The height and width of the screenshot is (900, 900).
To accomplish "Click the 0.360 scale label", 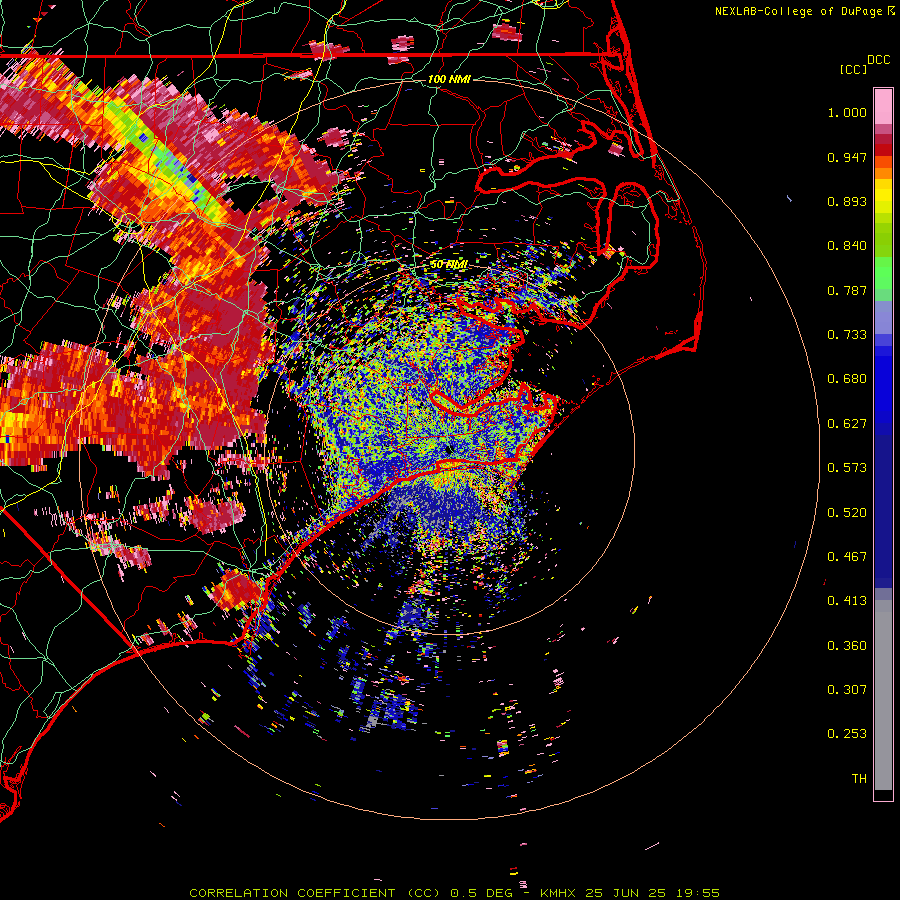I will (x=847, y=646).
